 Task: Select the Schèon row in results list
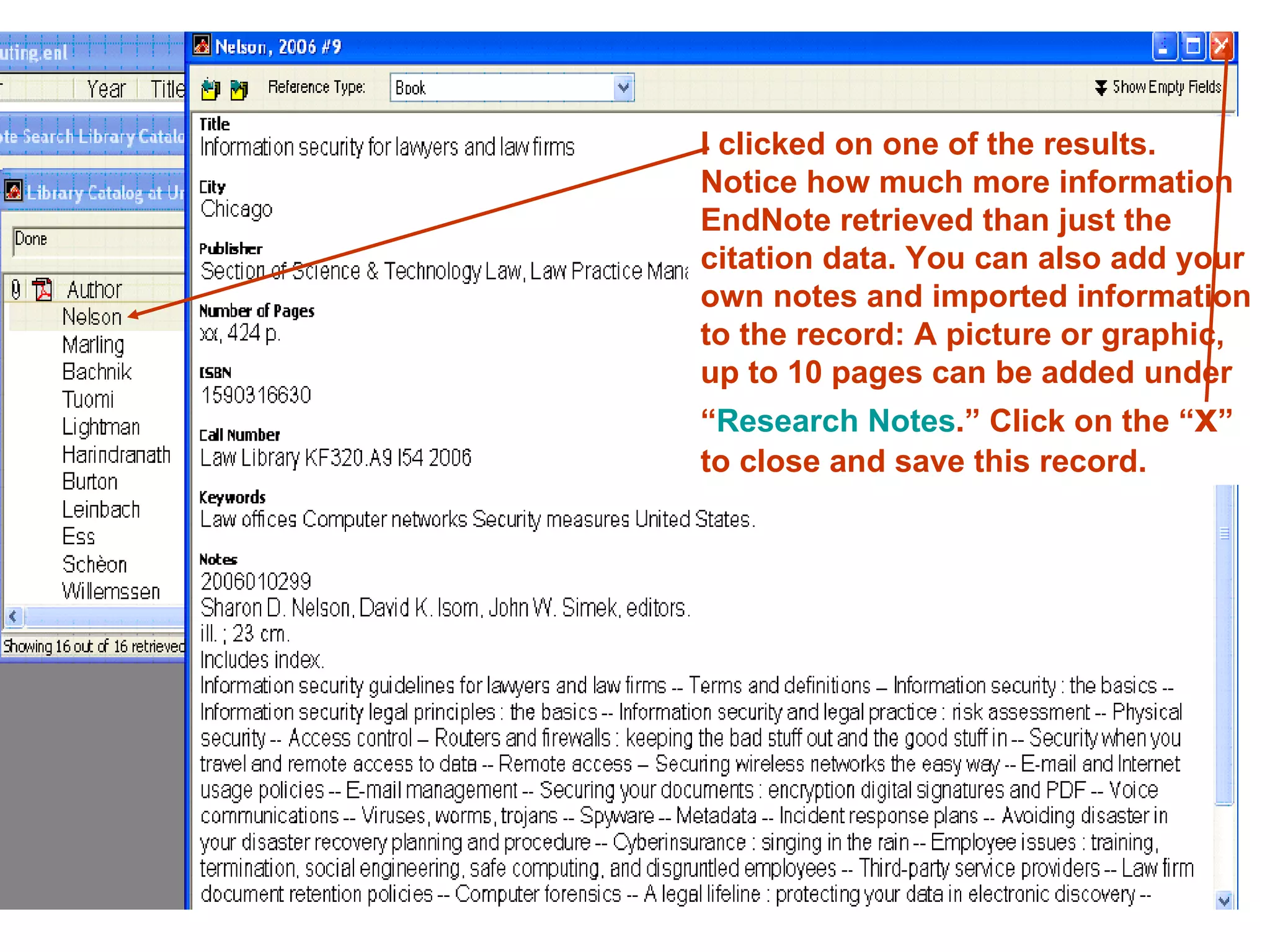96,564
